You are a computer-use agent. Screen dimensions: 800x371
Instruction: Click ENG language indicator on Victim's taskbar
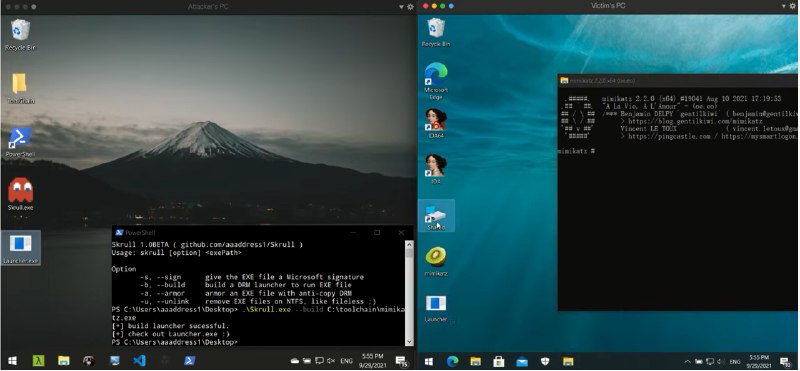(x=735, y=361)
